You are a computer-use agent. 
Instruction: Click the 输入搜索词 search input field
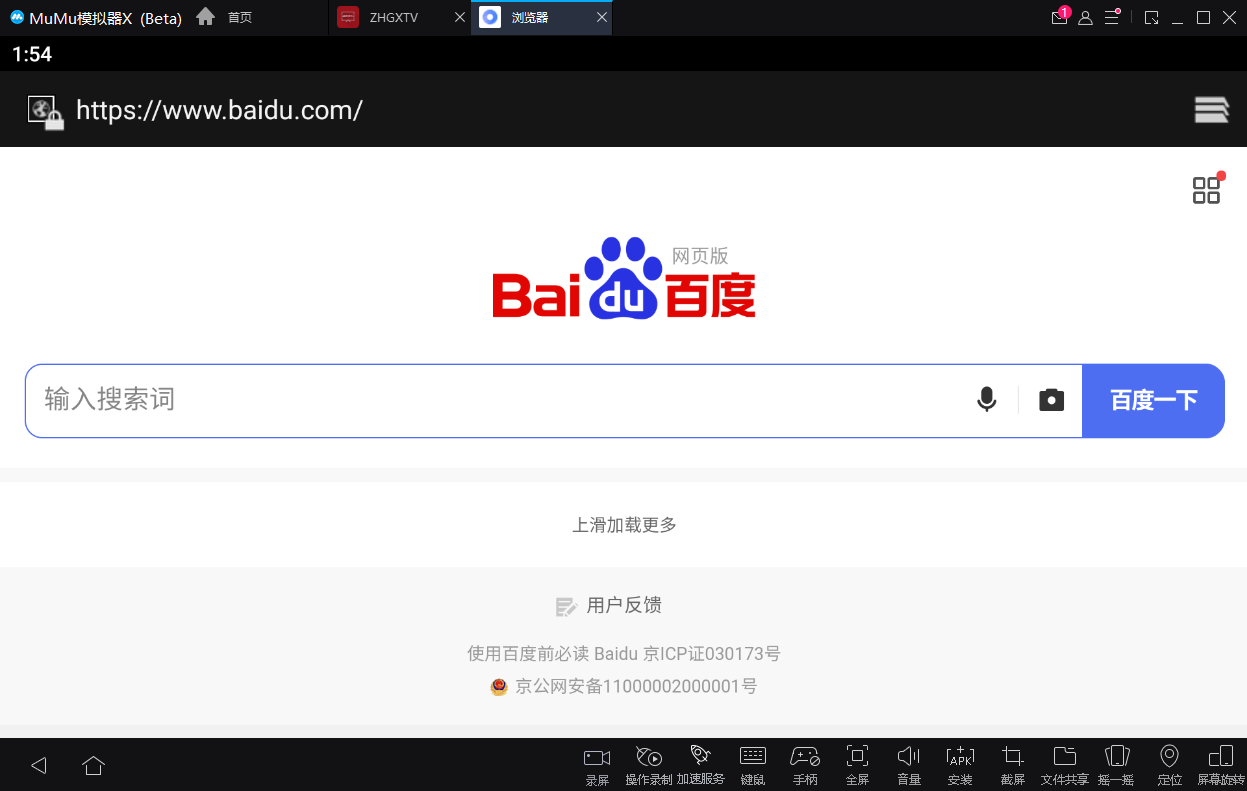(x=500, y=400)
